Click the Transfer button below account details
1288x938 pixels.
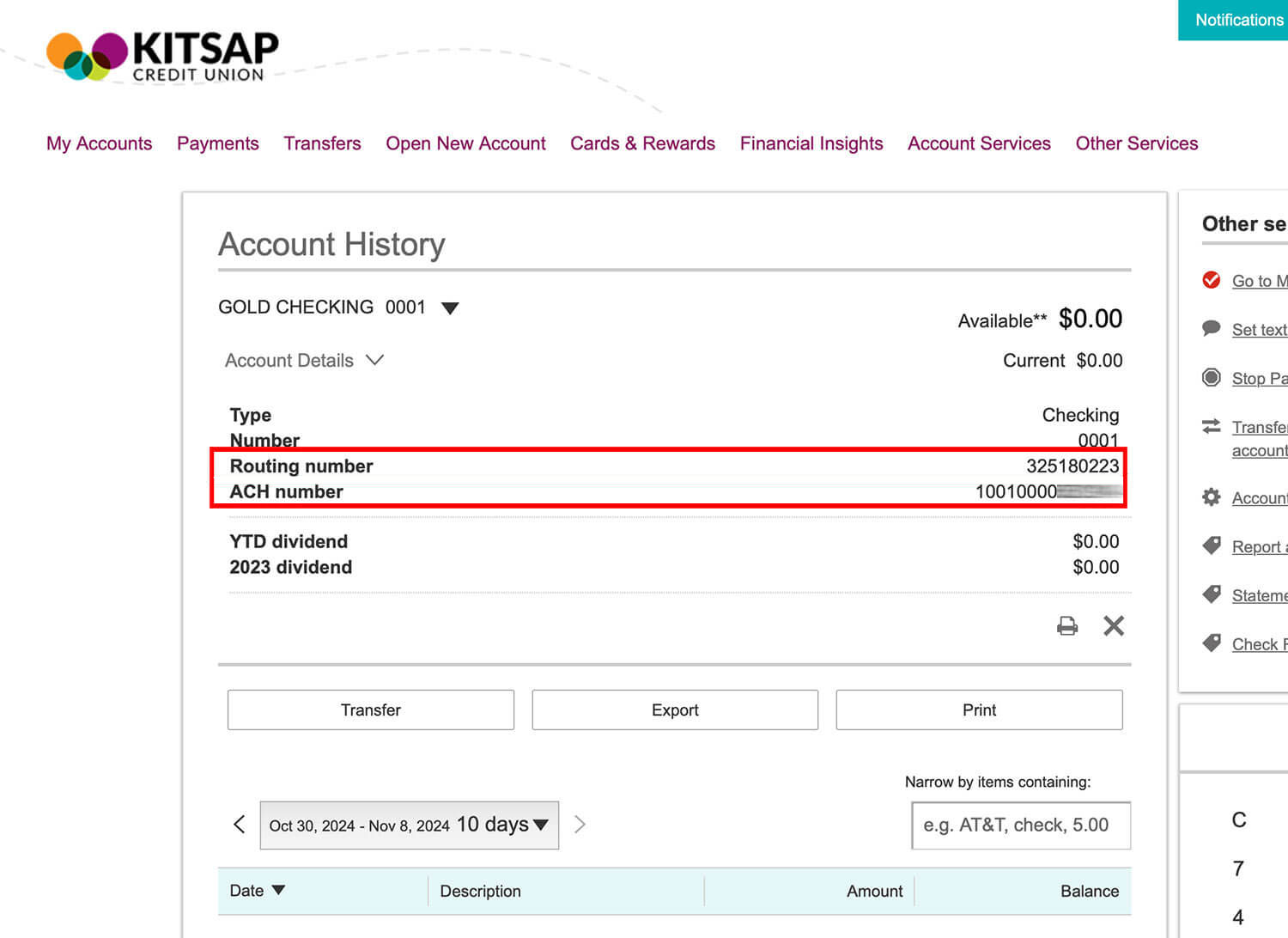(x=370, y=710)
